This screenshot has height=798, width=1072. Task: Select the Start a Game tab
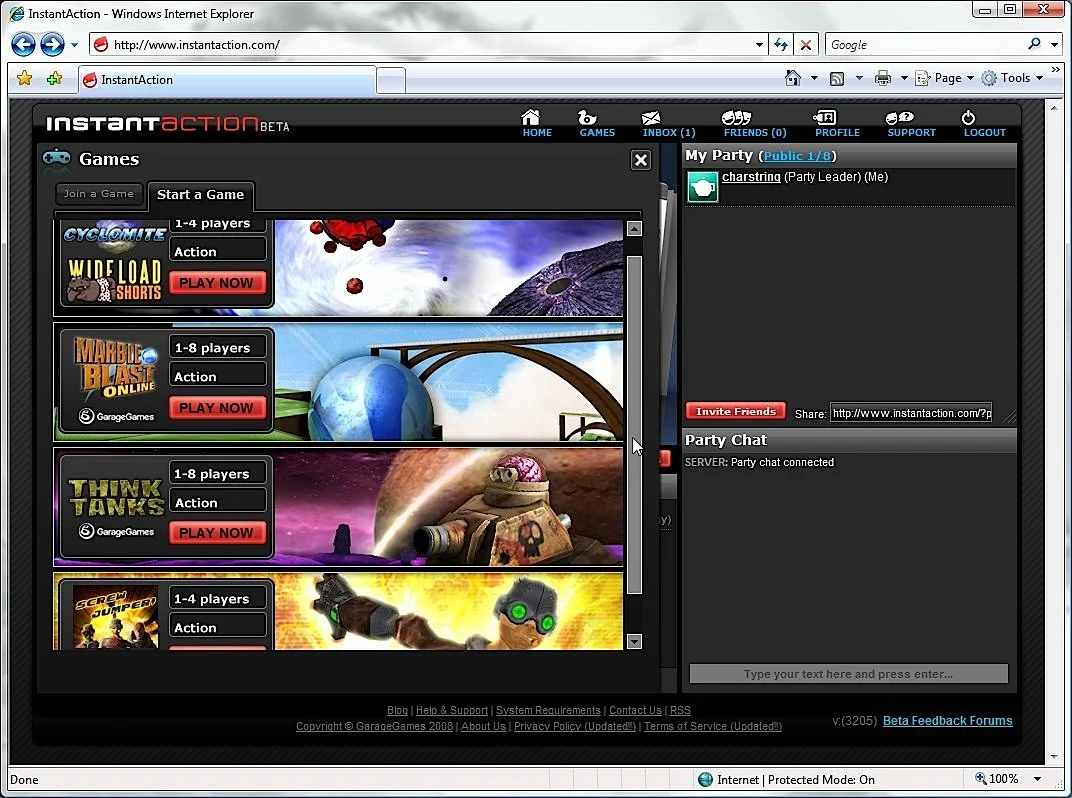pos(200,195)
